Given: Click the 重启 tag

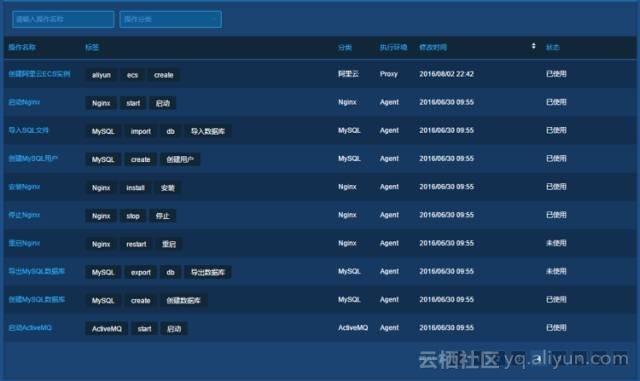Looking at the screenshot, I should coord(169,244).
